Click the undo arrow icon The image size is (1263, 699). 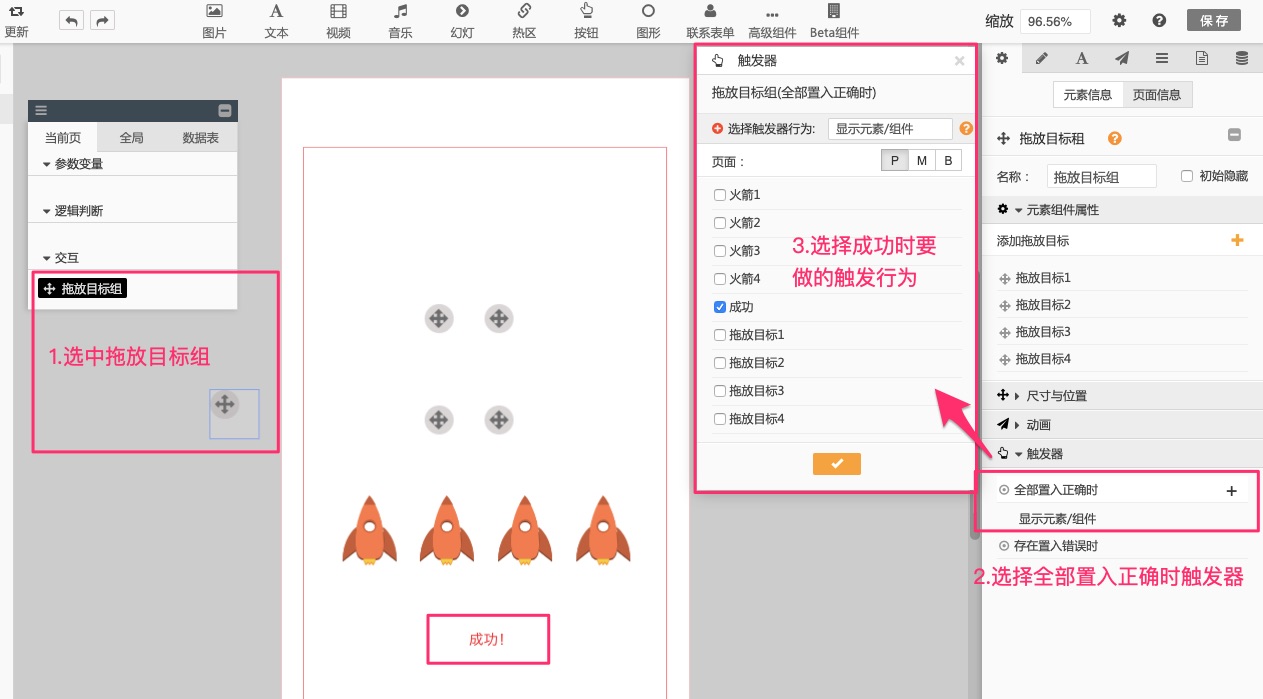(71, 20)
